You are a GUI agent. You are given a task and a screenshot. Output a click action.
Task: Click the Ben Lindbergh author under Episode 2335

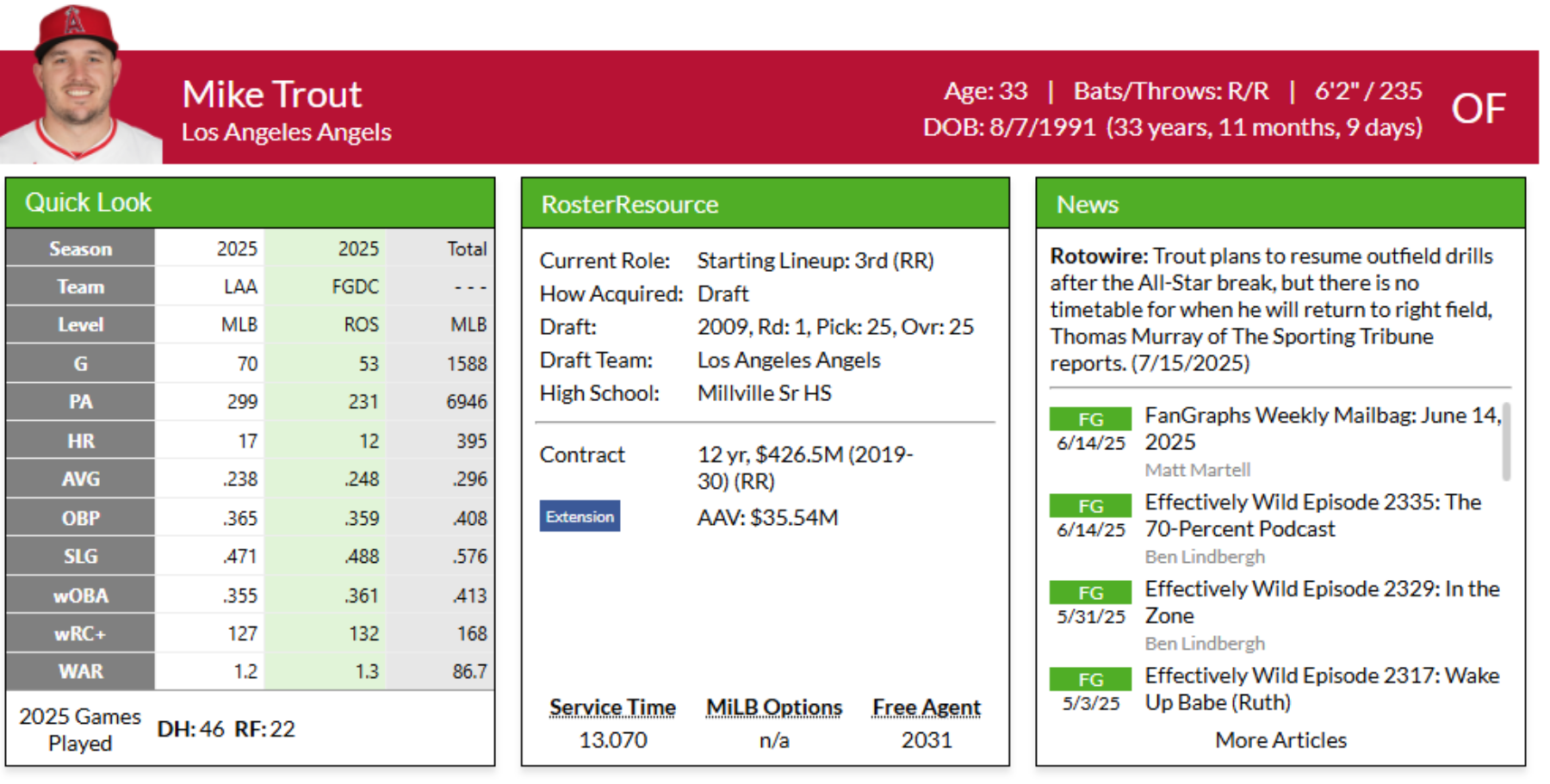[x=1205, y=557]
